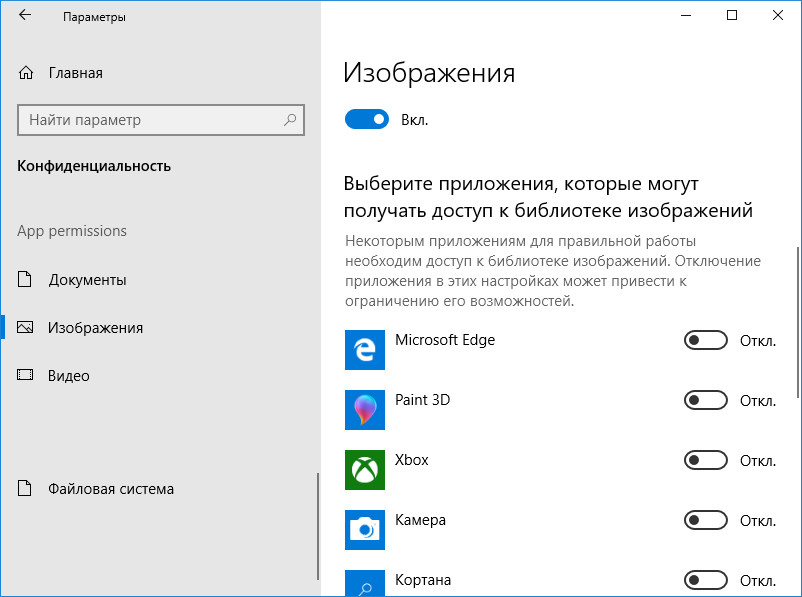Image resolution: width=802 pixels, height=597 pixels.
Task: Click the App permissions section label
Action: [72, 231]
